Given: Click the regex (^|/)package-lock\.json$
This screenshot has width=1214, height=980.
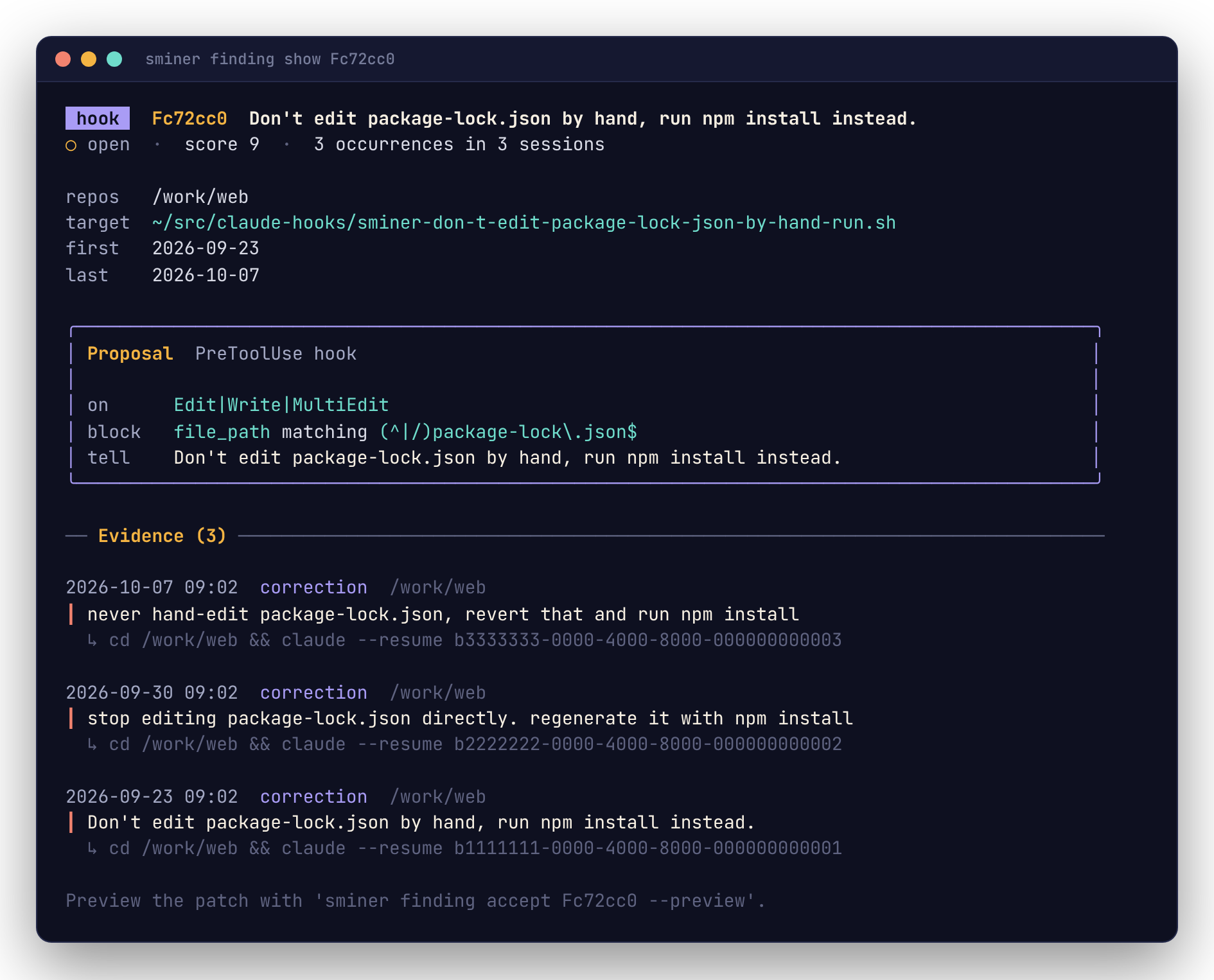Looking at the screenshot, I should [508, 432].
